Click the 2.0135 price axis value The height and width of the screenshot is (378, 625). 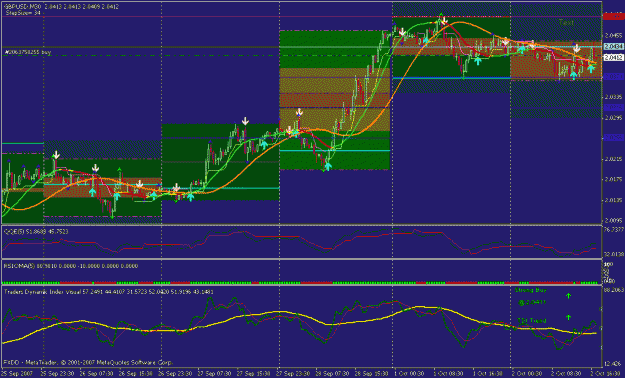614,200
